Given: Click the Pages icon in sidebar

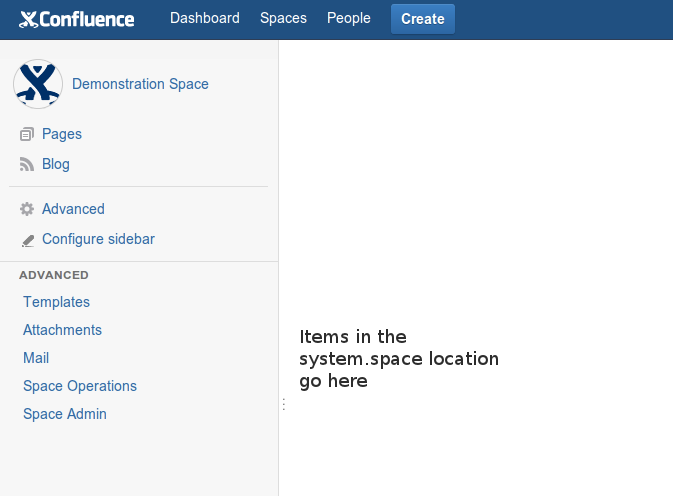Looking at the screenshot, I should pyautogui.click(x=27, y=134).
